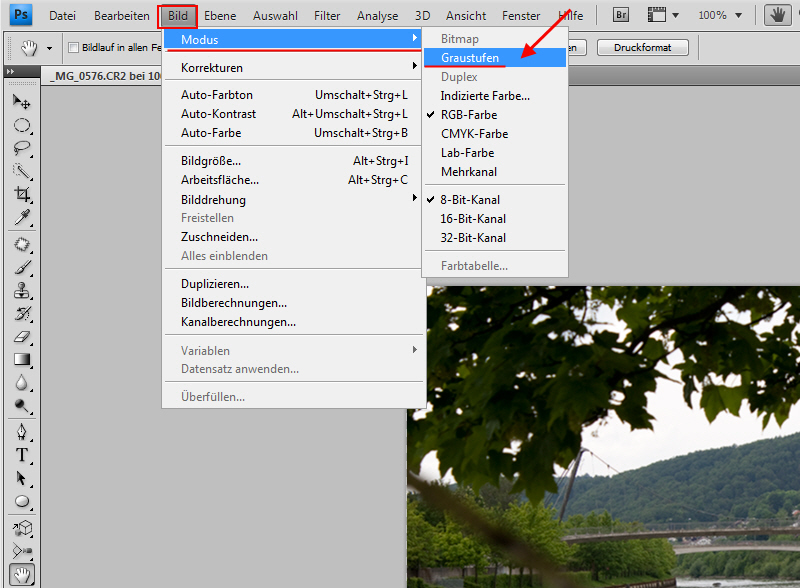Enable 'Bildlauf in allen Fenstern' checkbox
Screen dimensions: 800x588
tap(73, 48)
